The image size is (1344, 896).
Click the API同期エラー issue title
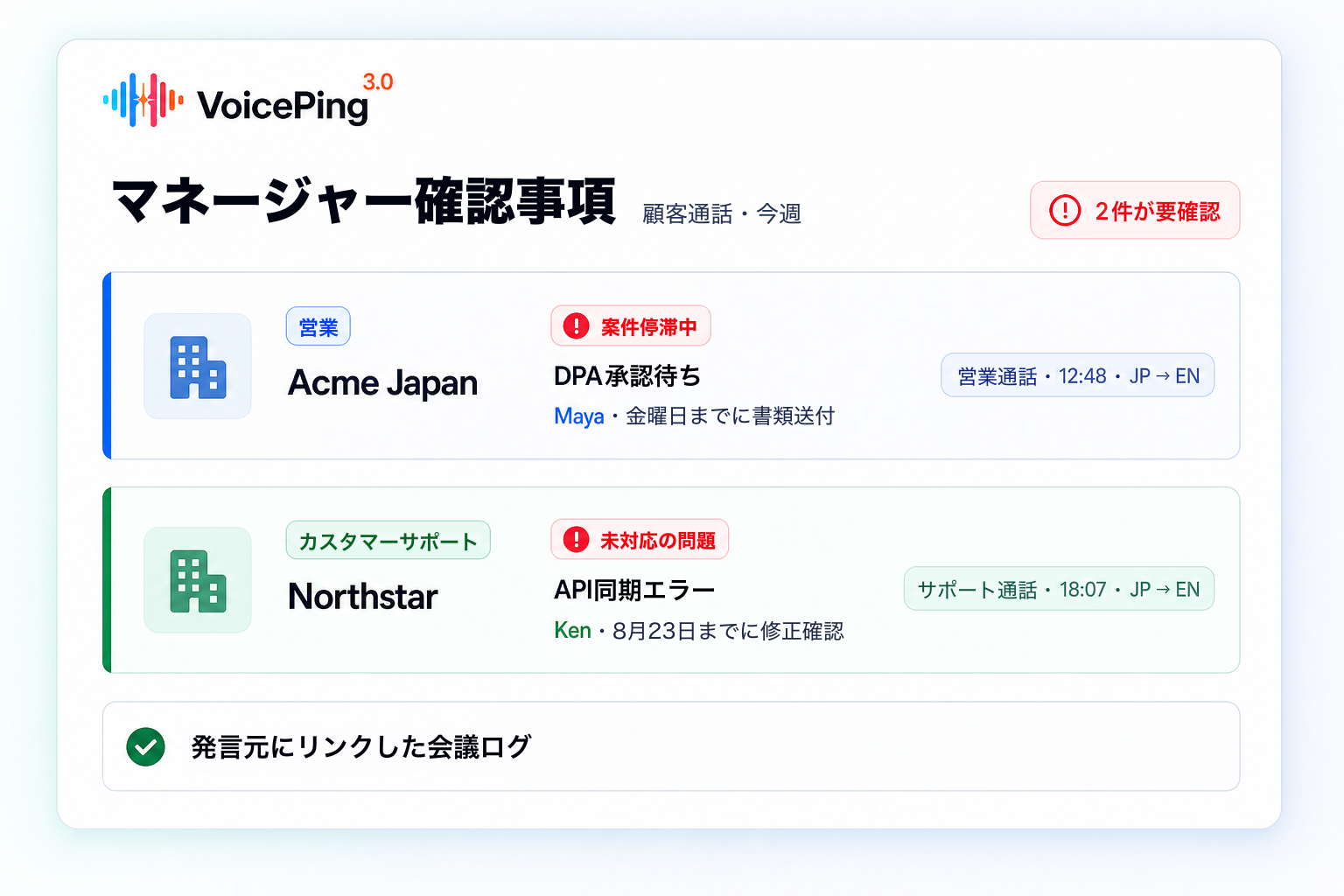click(x=634, y=590)
